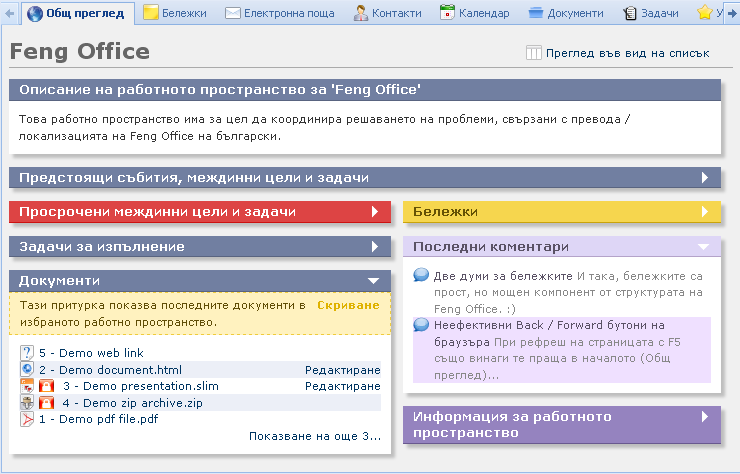Click 'Редактиране' for Demo document.html
This screenshot has height=474, width=740.
[x=342, y=370]
